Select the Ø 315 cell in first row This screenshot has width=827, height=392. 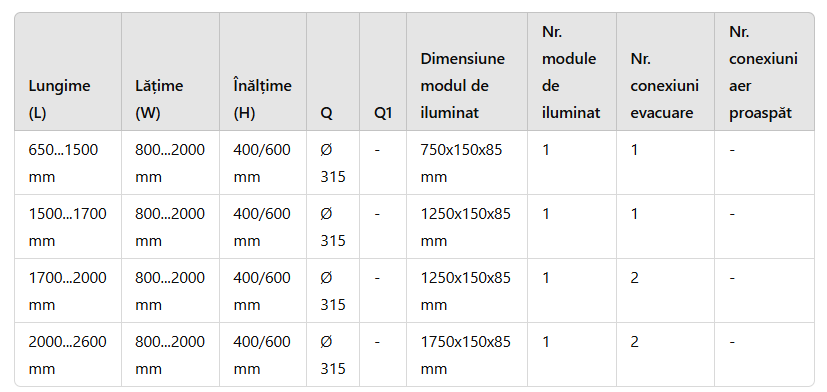point(333,162)
